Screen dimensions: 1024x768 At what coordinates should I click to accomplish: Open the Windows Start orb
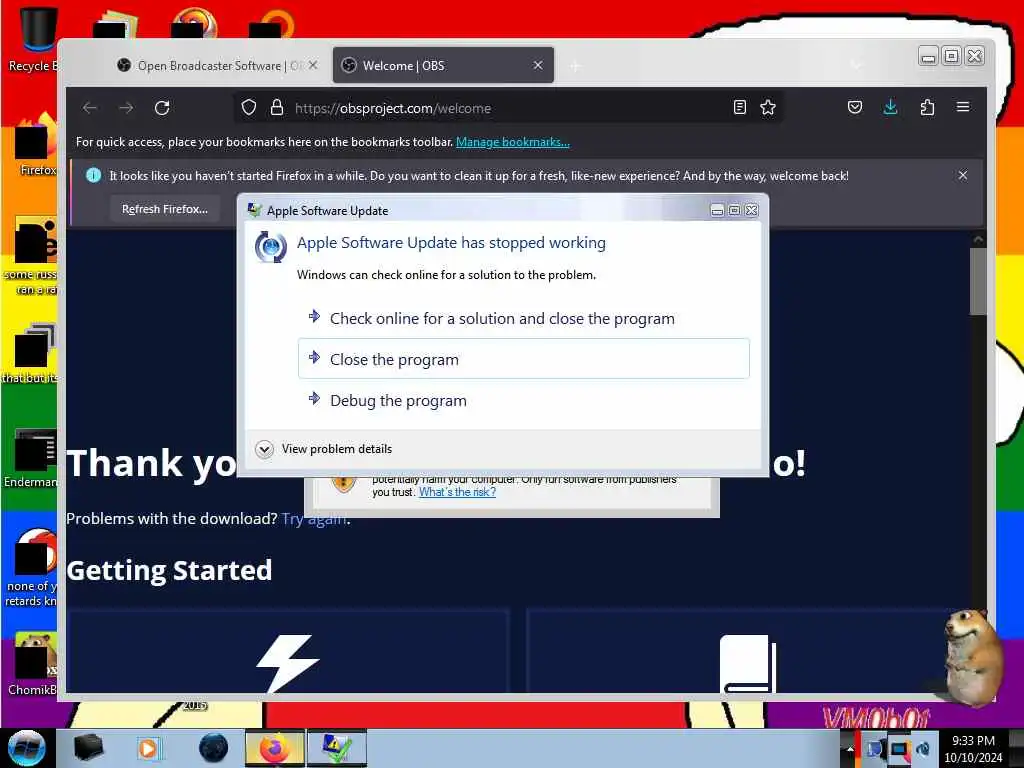click(27, 748)
